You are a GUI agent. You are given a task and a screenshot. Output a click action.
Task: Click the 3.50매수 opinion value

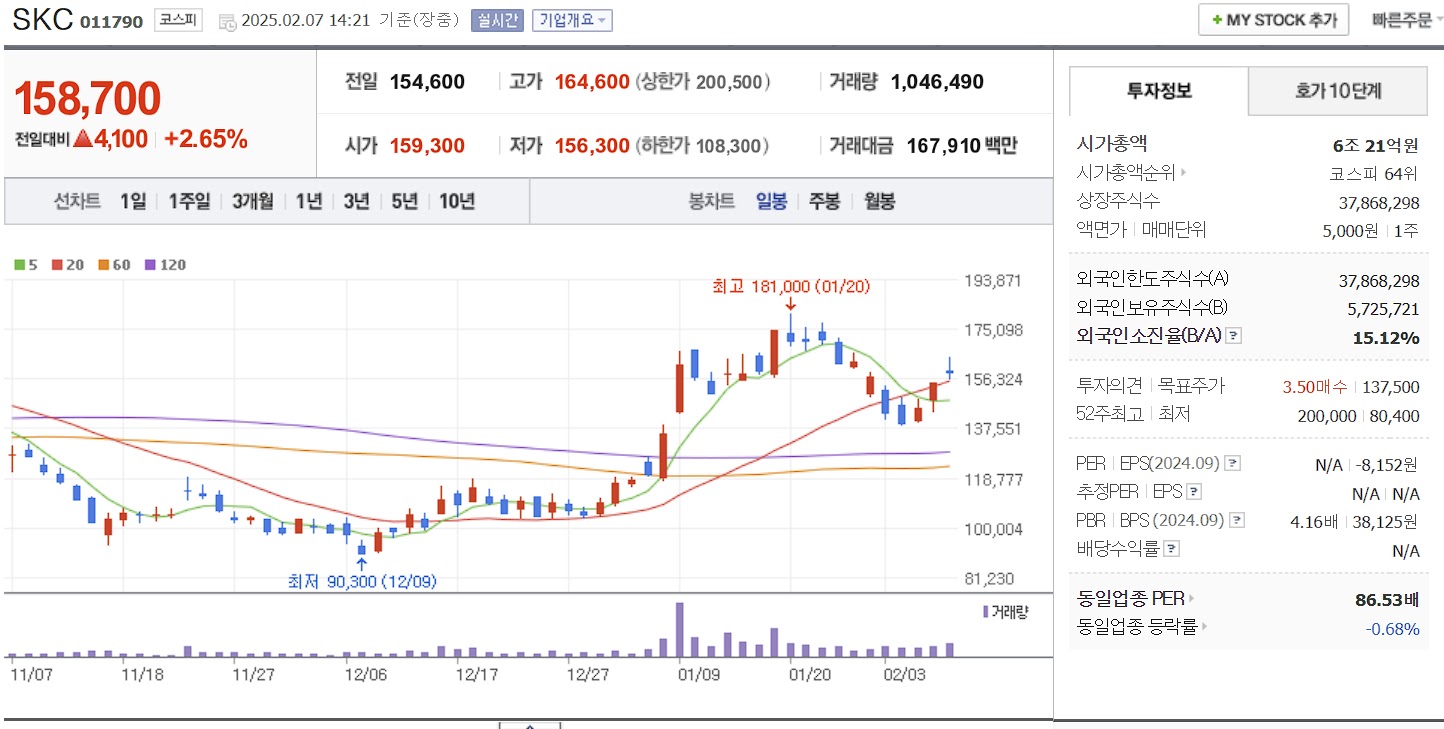tap(1314, 387)
